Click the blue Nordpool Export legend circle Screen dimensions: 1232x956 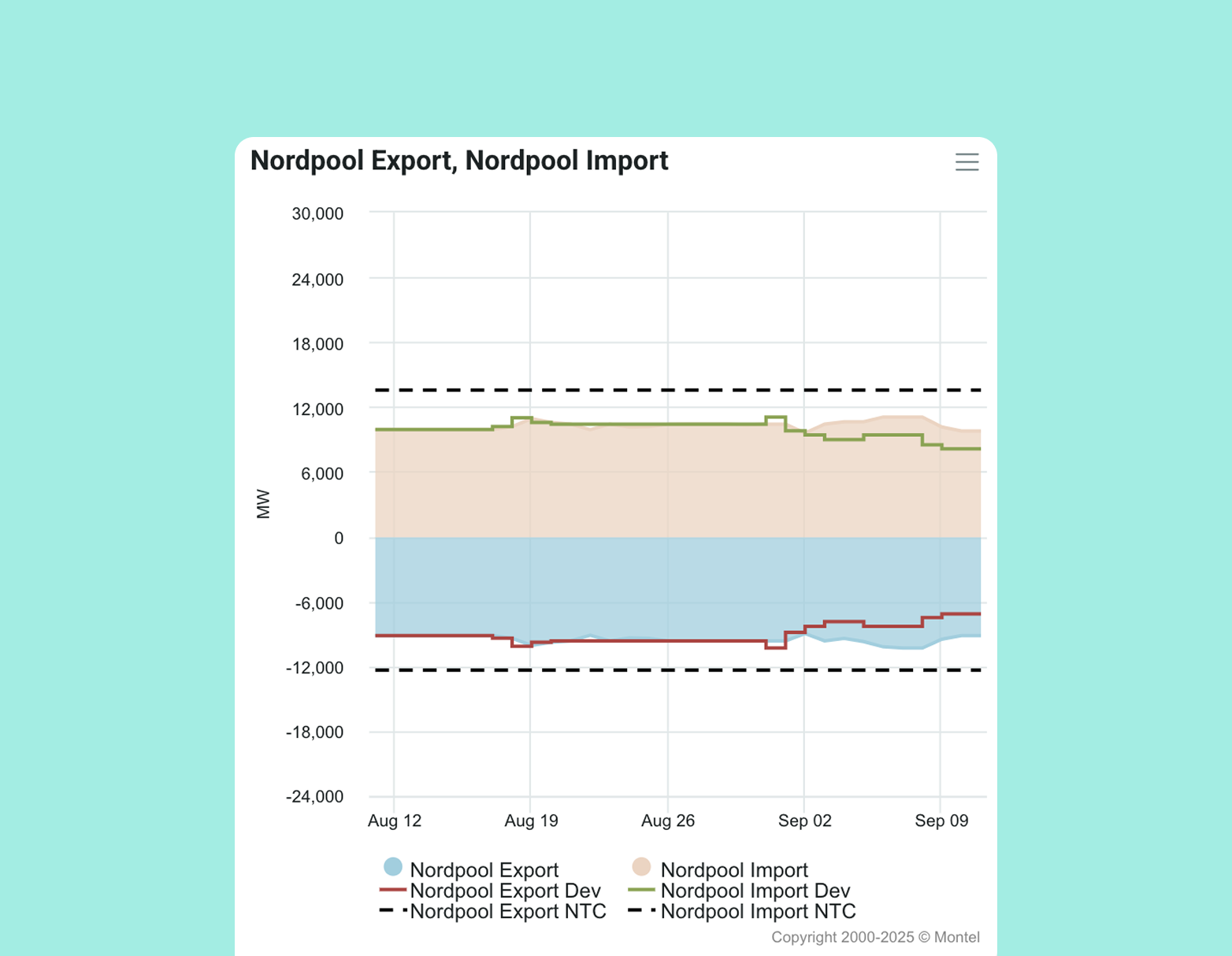[x=393, y=867]
